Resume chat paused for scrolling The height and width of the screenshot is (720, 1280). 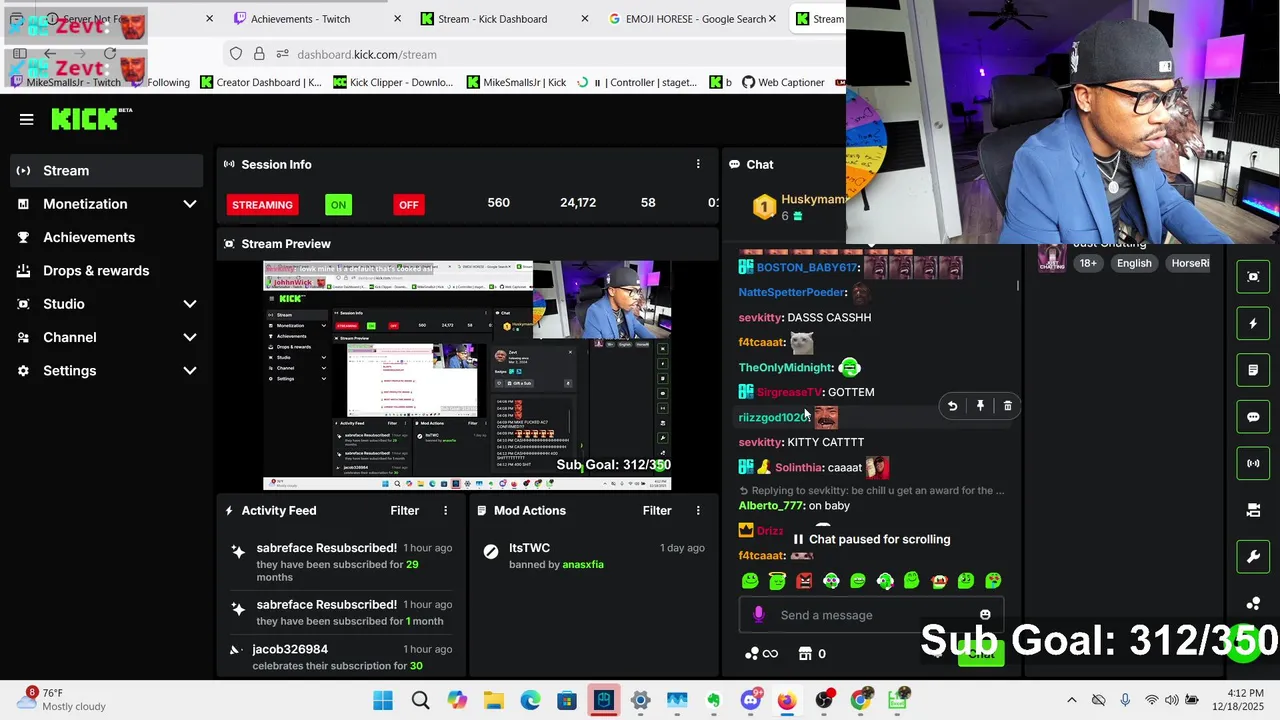coord(870,539)
